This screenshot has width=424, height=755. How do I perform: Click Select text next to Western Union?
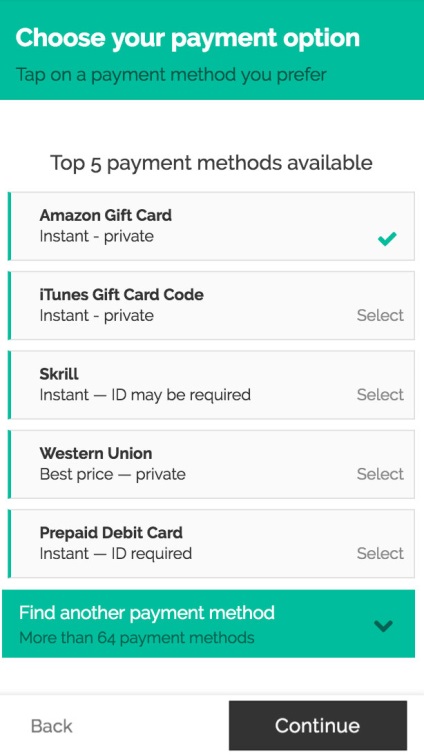pos(380,474)
